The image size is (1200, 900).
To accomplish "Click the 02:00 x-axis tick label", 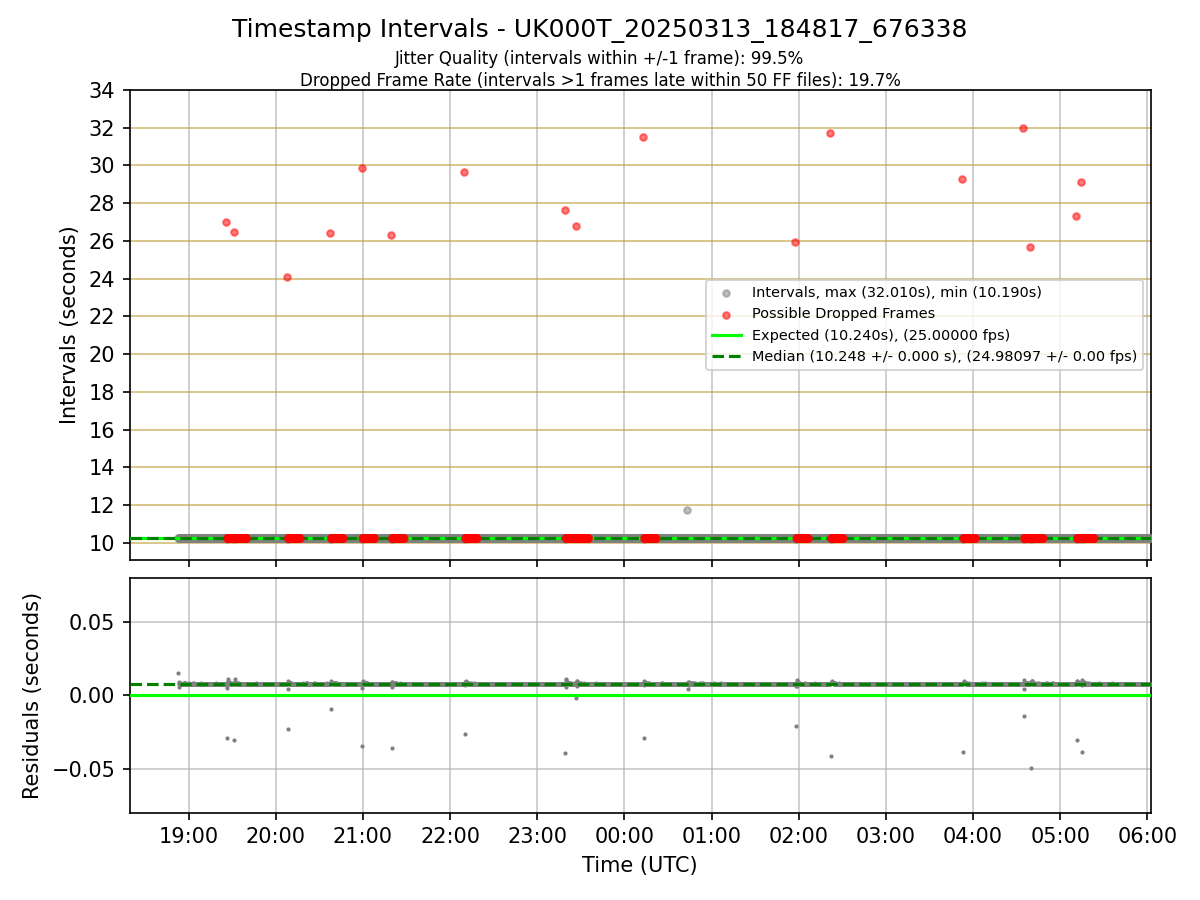I will [x=798, y=835].
